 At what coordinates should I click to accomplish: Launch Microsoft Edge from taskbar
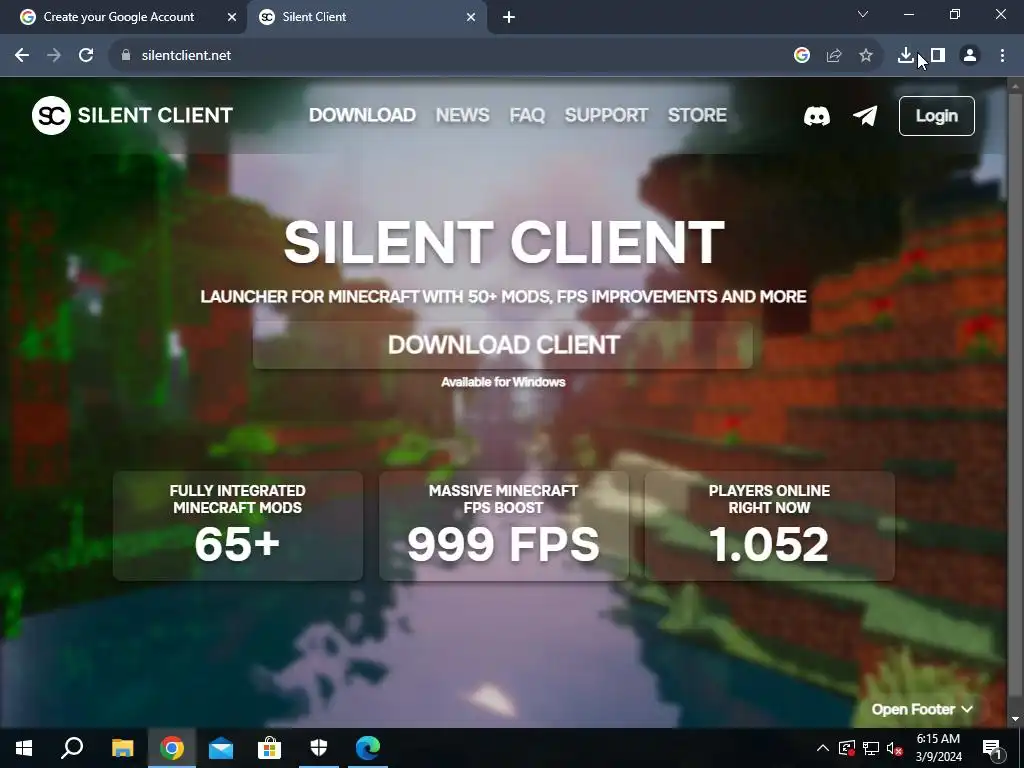pyautogui.click(x=368, y=748)
